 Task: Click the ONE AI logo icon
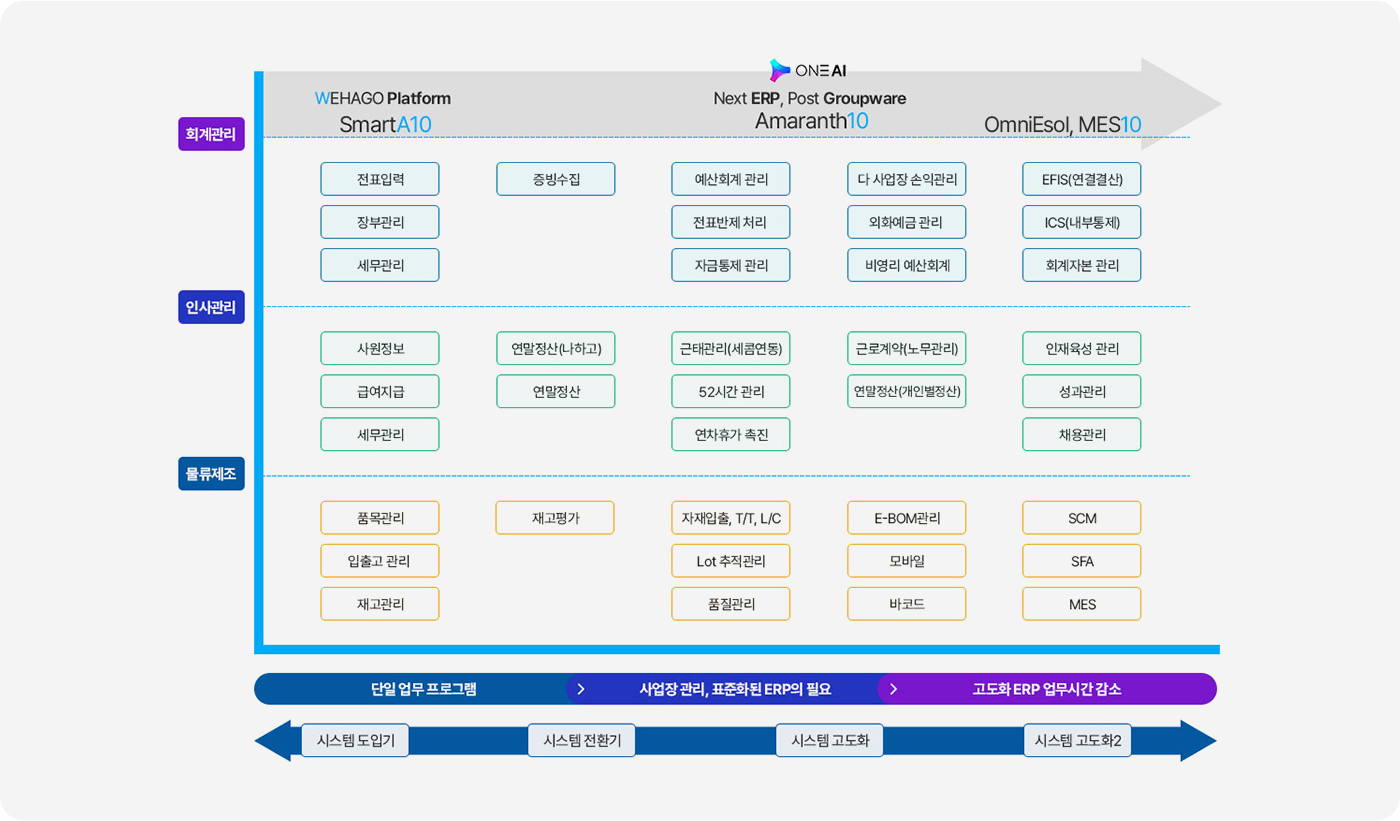pyautogui.click(x=780, y=70)
